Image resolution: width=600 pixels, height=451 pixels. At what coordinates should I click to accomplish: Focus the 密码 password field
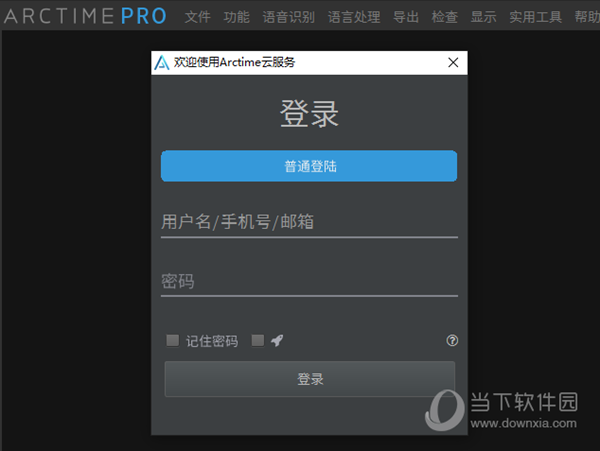(x=309, y=281)
